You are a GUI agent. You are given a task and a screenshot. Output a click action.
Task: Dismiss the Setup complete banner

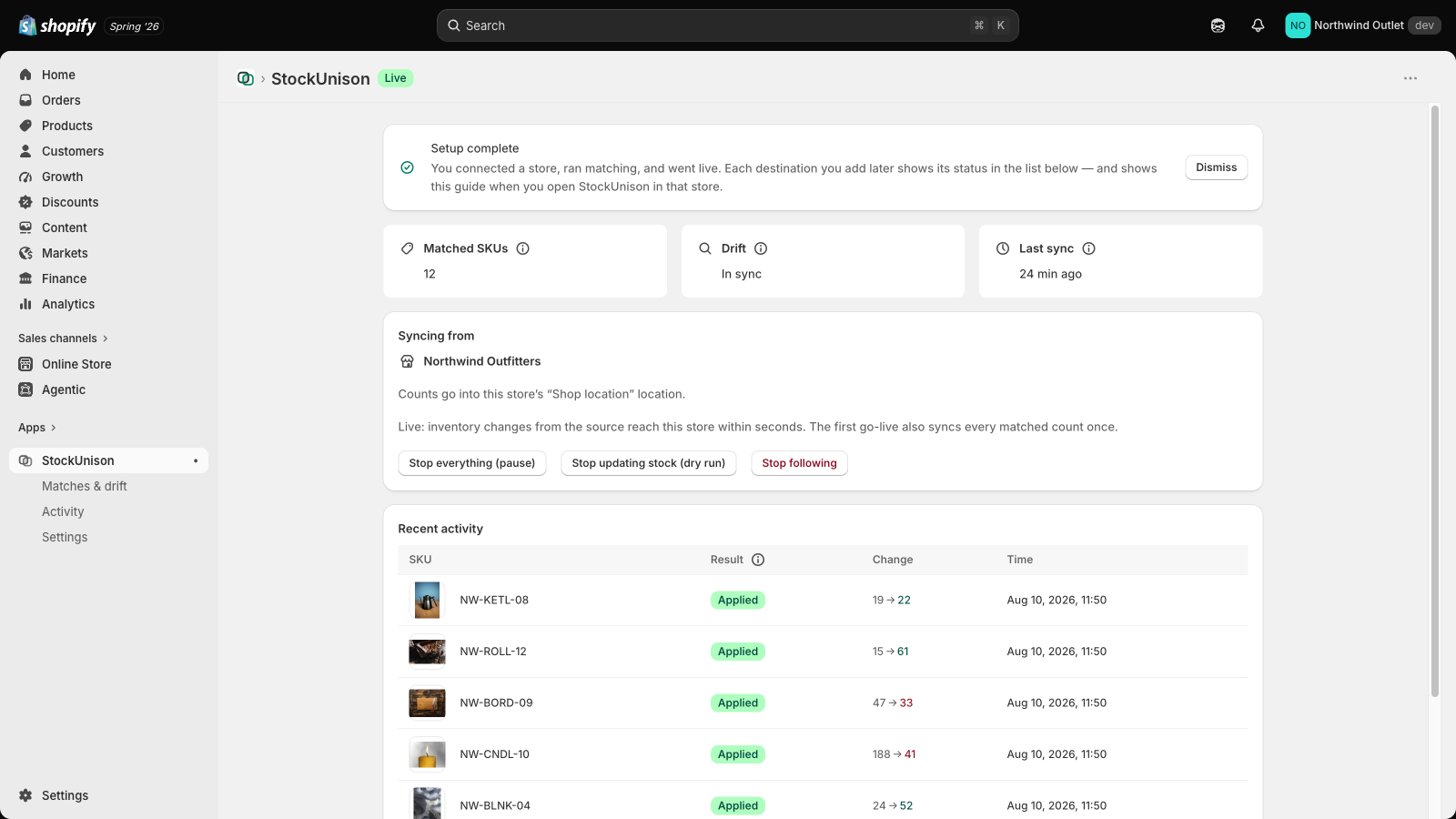coord(1217,167)
